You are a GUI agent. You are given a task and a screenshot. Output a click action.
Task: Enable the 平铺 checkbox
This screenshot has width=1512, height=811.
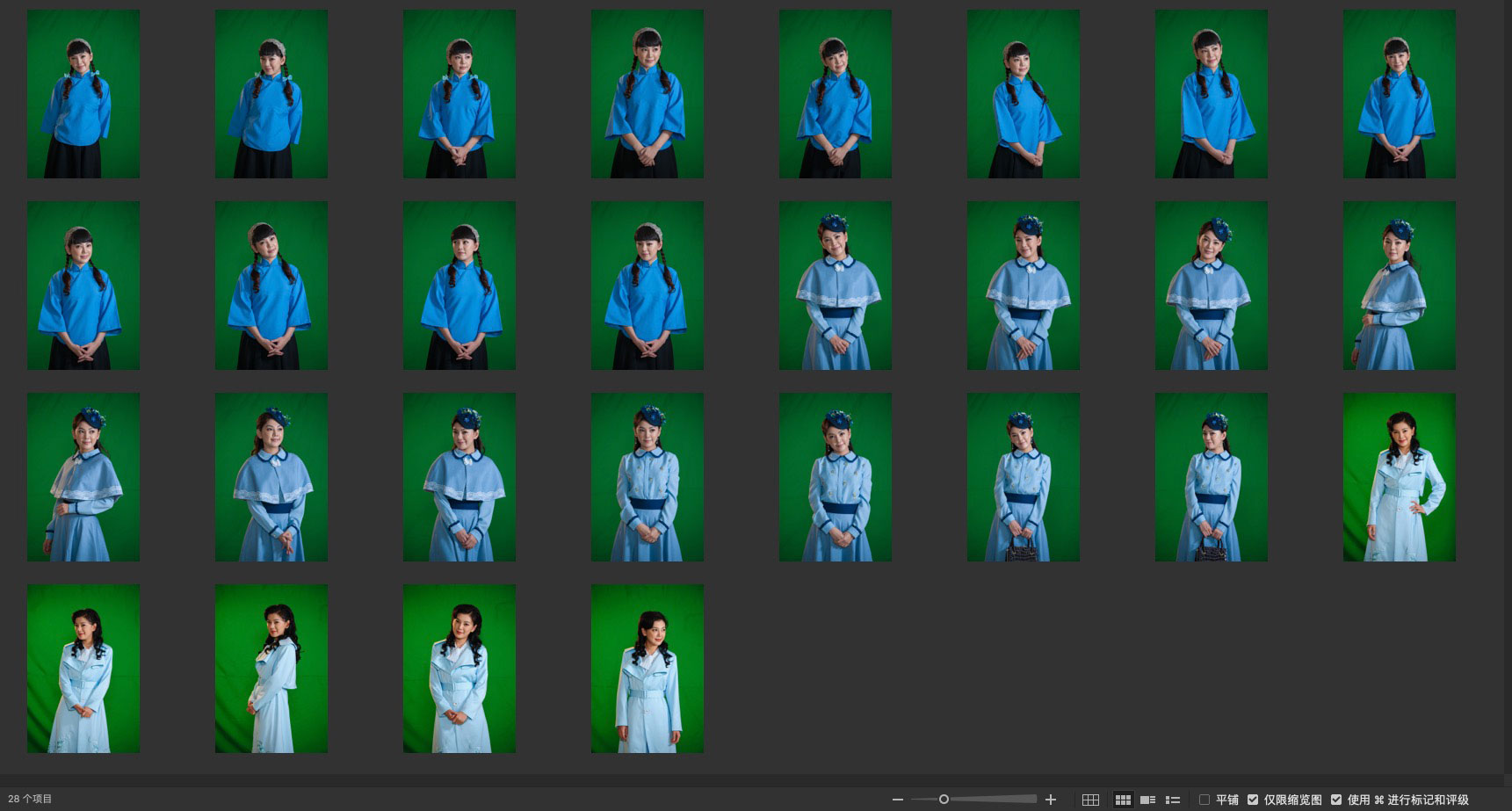tap(1205, 800)
